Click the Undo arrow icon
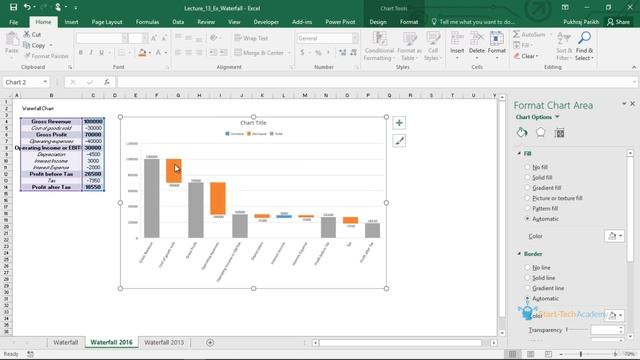 [x=27, y=7]
